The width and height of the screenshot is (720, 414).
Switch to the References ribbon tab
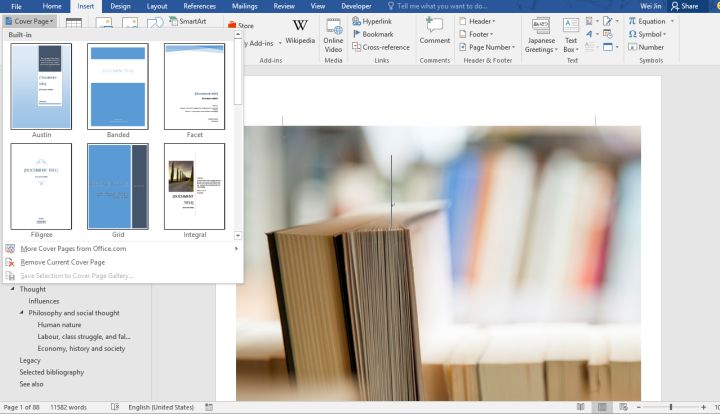tap(199, 6)
